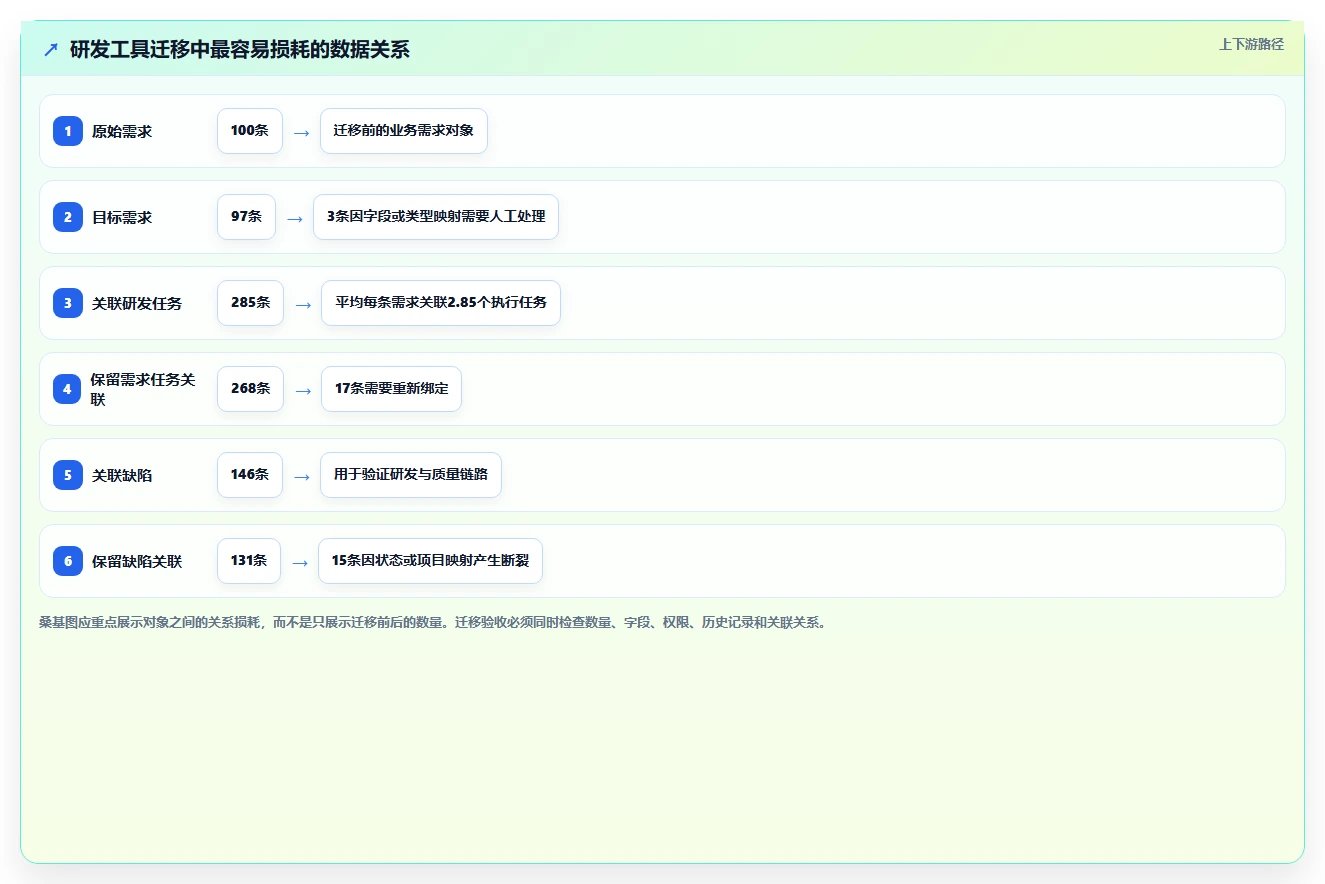Image resolution: width=1325 pixels, height=884 pixels.
Task: Select step number 2 badge
Action: point(68,217)
